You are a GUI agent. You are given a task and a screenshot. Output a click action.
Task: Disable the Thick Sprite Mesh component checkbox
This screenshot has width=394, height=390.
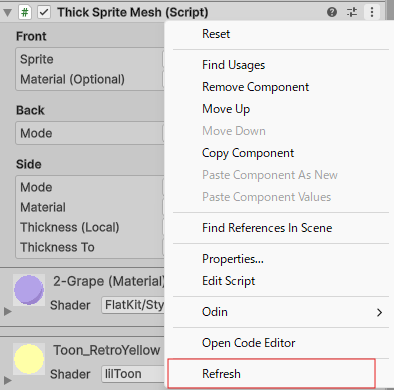44,13
